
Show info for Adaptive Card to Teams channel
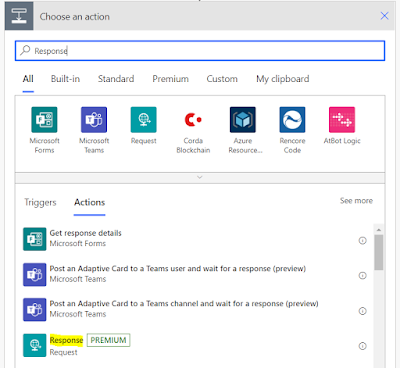(x=362, y=311)
